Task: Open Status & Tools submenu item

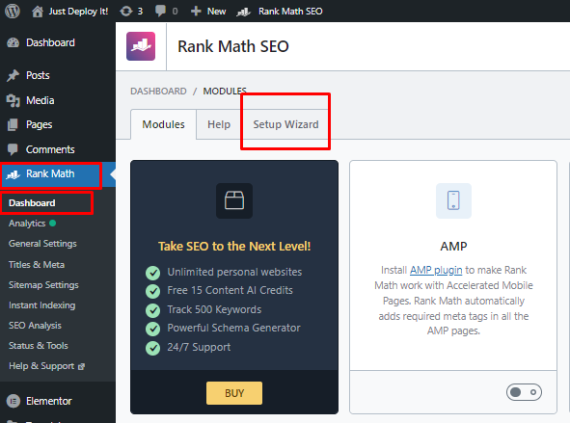Action: pos(38,346)
